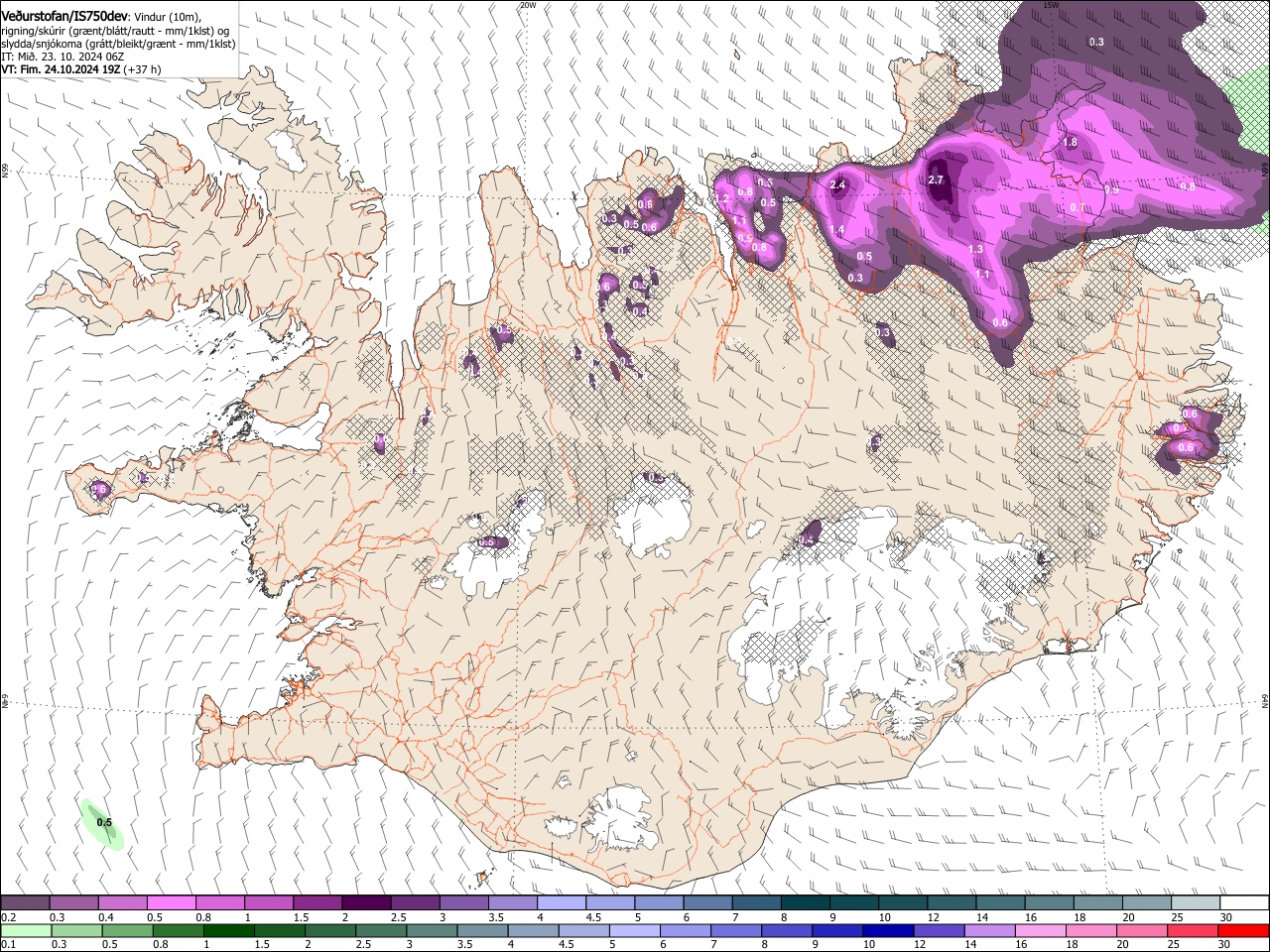Click the '15W' longitude label at top
The height and width of the screenshot is (952, 1270).
pyautogui.click(x=1052, y=5)
